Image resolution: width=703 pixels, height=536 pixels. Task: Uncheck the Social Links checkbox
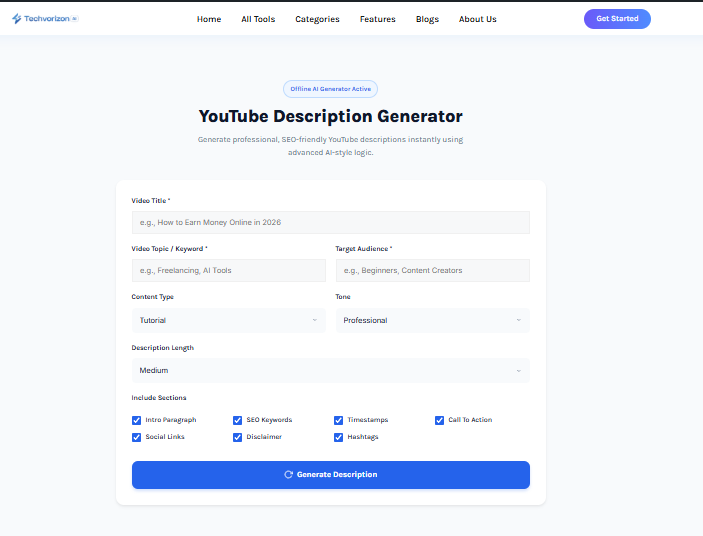(136, 437)
